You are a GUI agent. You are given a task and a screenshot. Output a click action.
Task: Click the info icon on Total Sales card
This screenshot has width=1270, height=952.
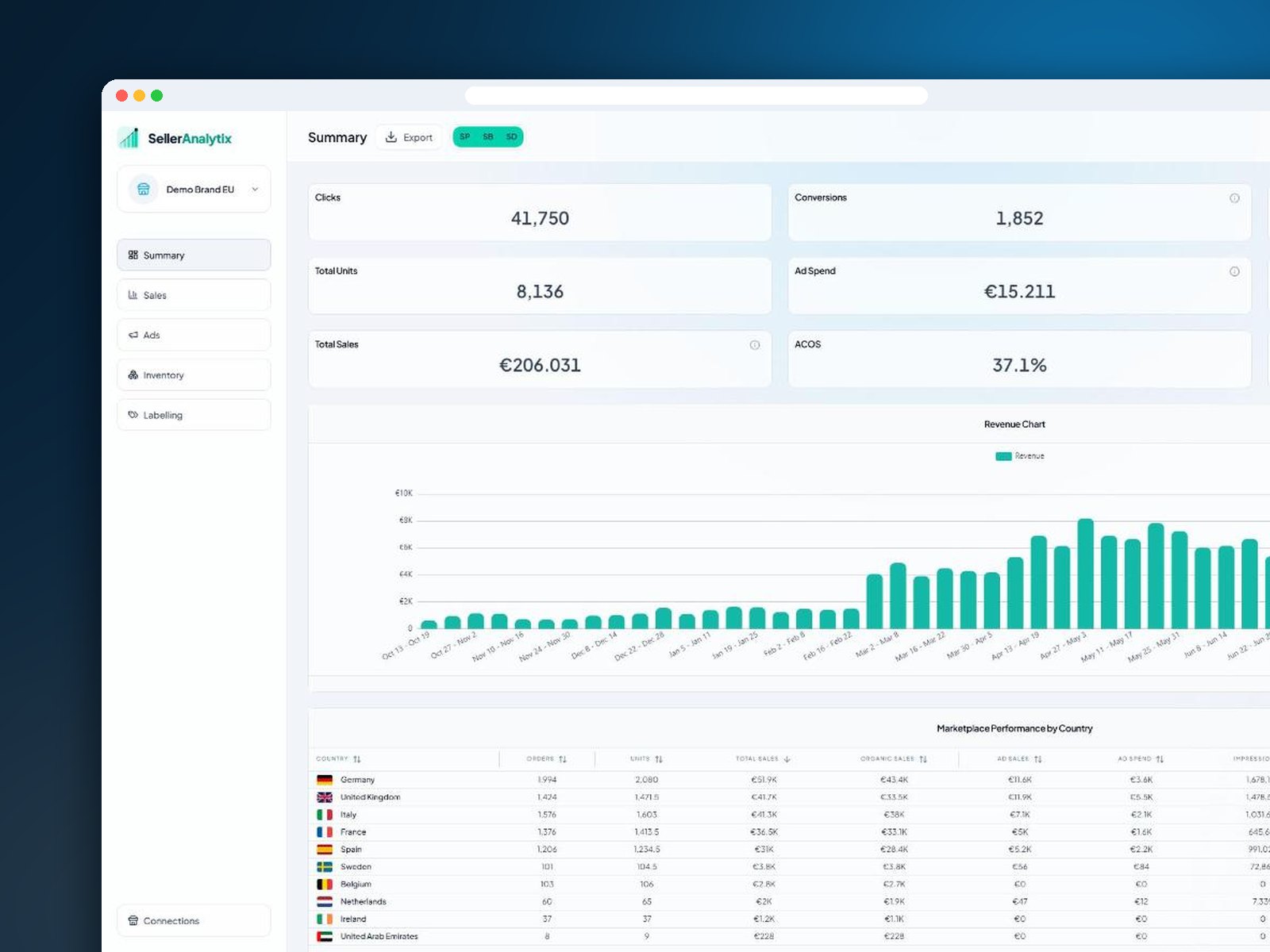755,345
